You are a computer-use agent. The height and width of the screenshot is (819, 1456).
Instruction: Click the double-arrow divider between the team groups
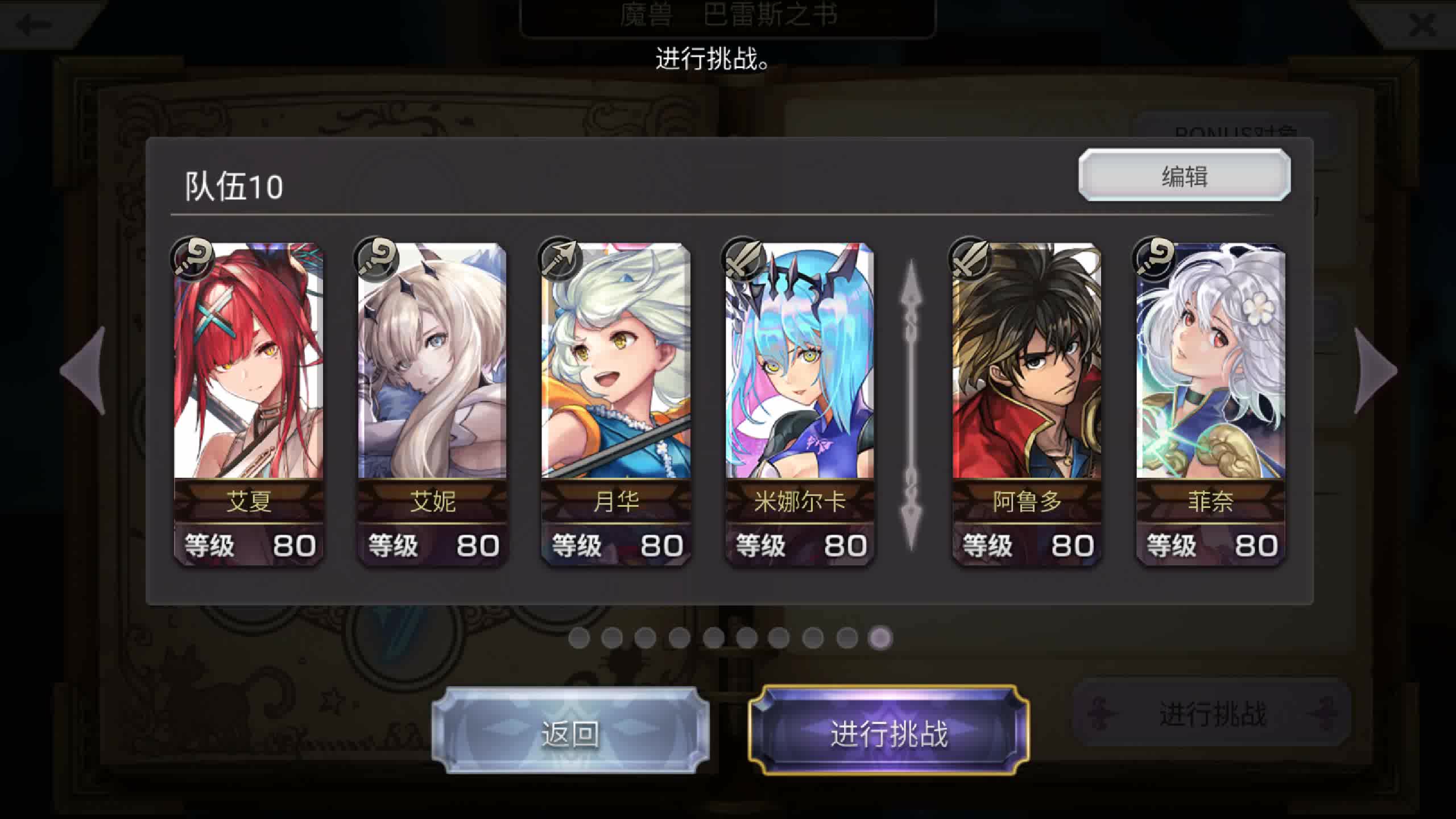point(912,405)
